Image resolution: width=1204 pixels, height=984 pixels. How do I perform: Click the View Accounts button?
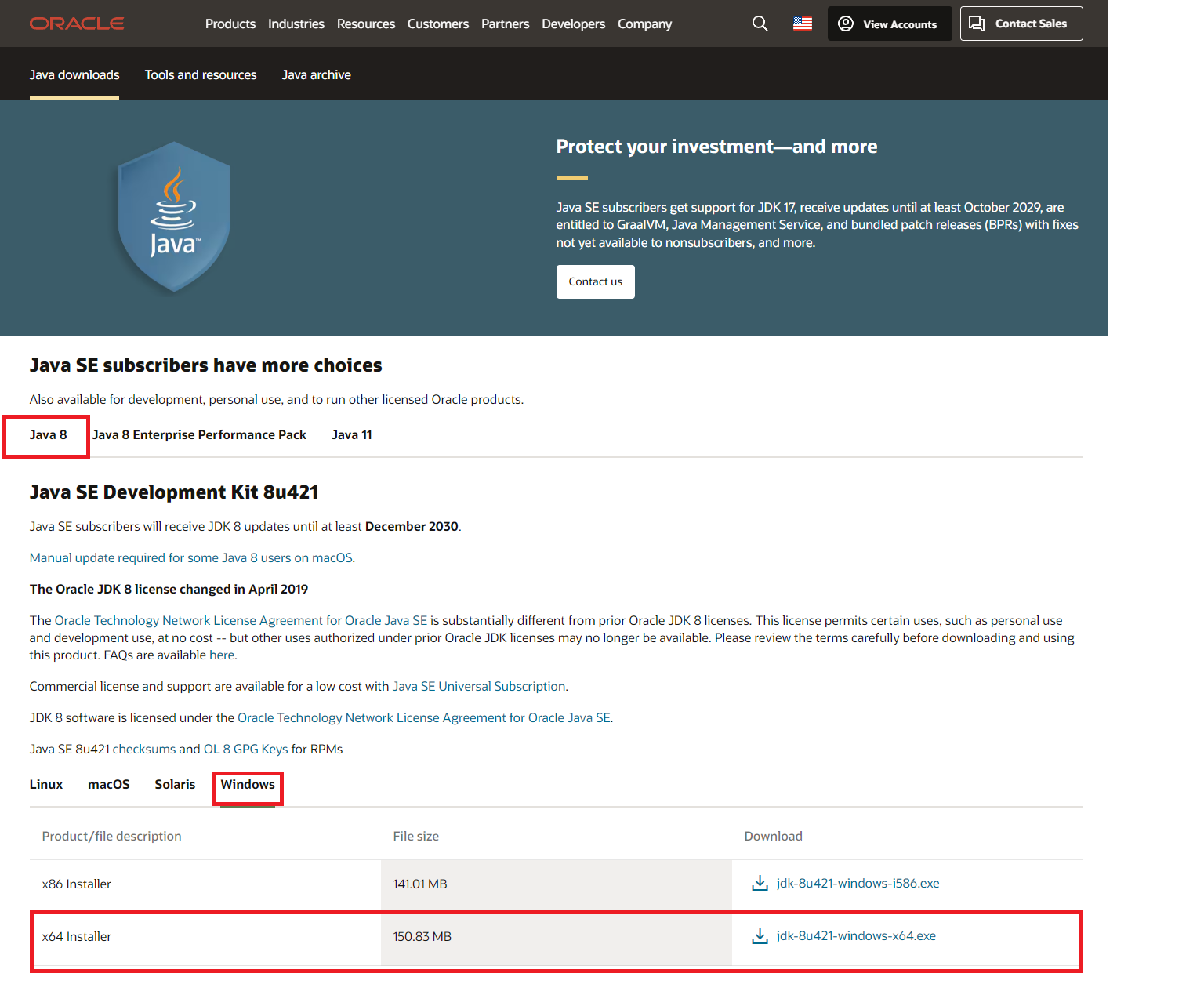point(890,24)
